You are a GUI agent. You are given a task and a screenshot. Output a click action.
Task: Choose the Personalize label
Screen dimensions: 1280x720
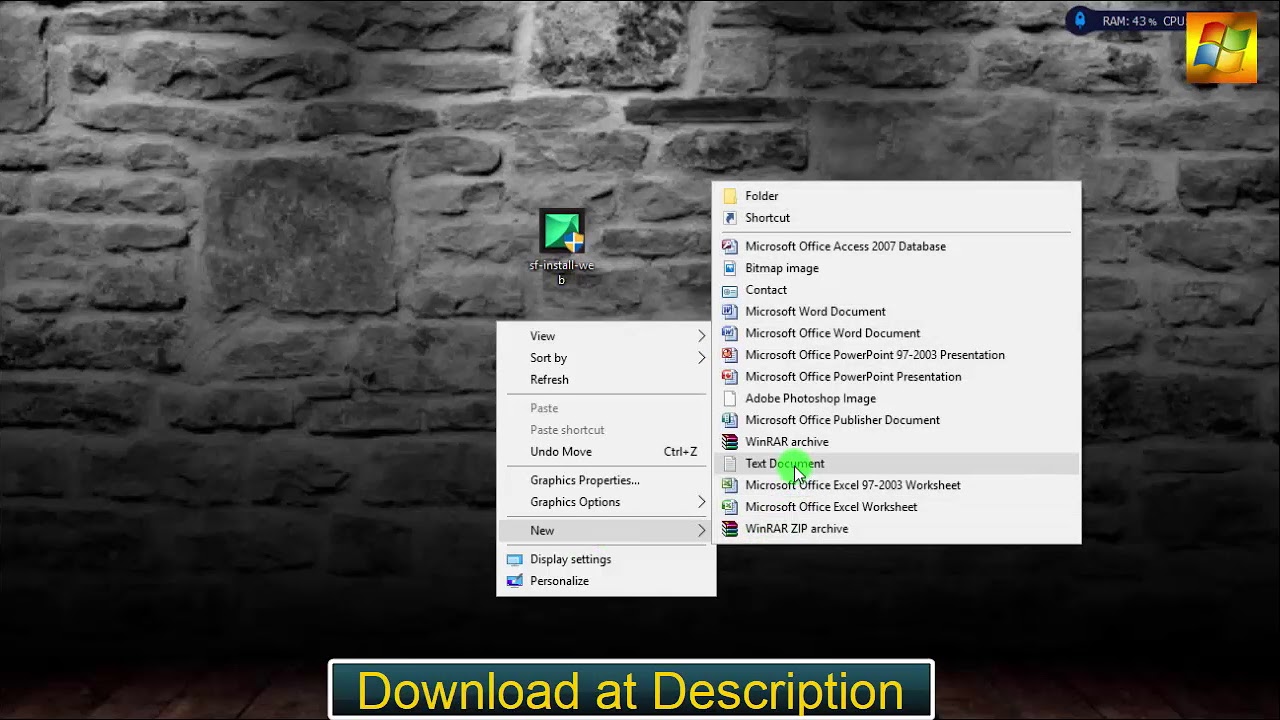tap(559, 581)
